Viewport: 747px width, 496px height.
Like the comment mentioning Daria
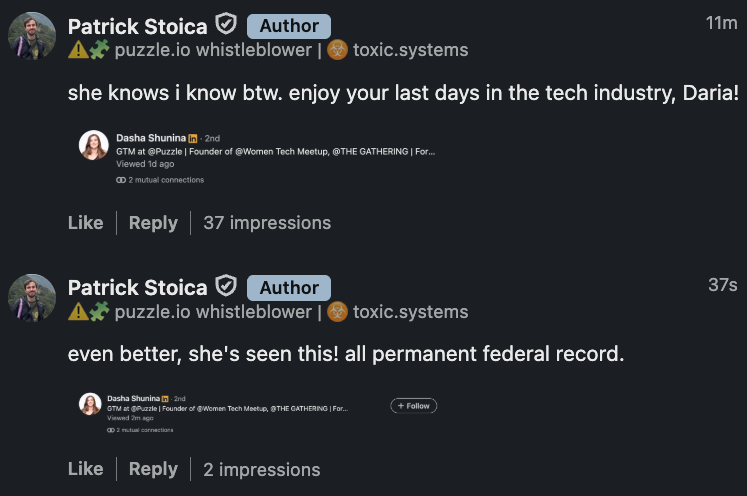click(85, 223)
